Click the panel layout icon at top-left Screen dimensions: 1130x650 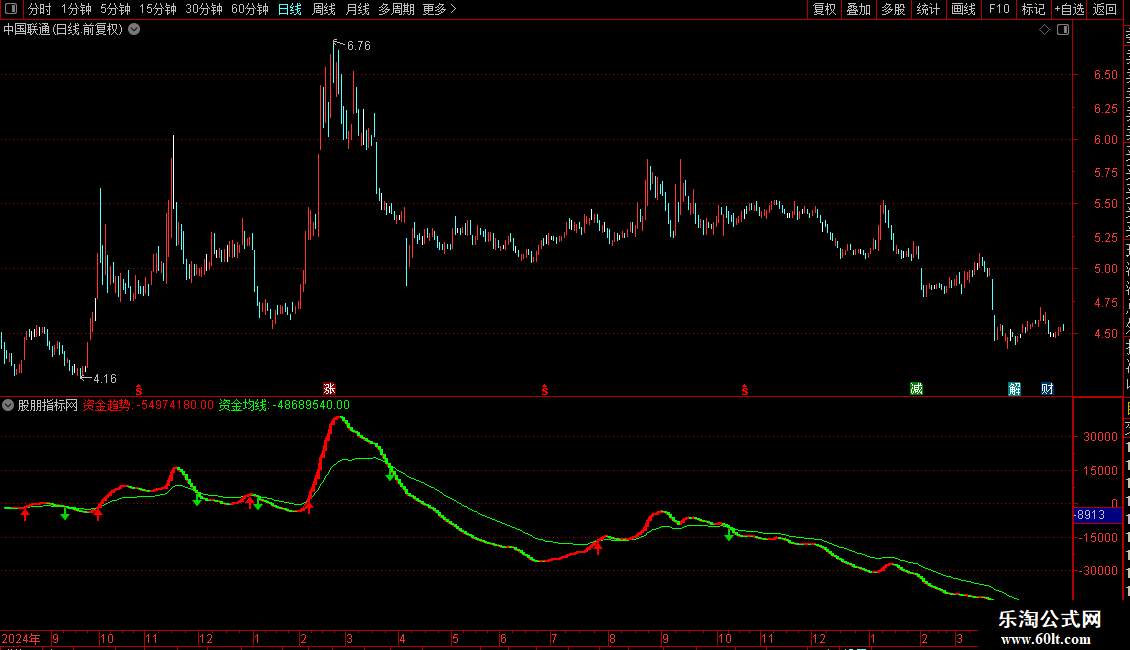click(11, 9)
